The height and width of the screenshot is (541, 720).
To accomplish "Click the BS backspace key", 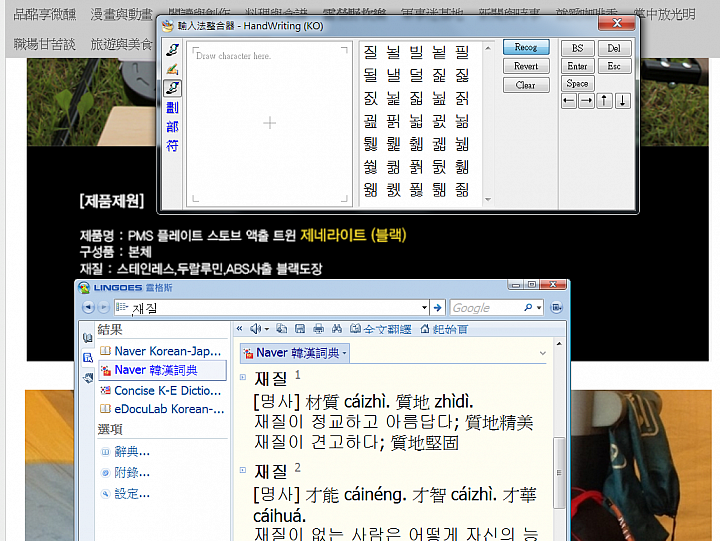I will point(578,48).
